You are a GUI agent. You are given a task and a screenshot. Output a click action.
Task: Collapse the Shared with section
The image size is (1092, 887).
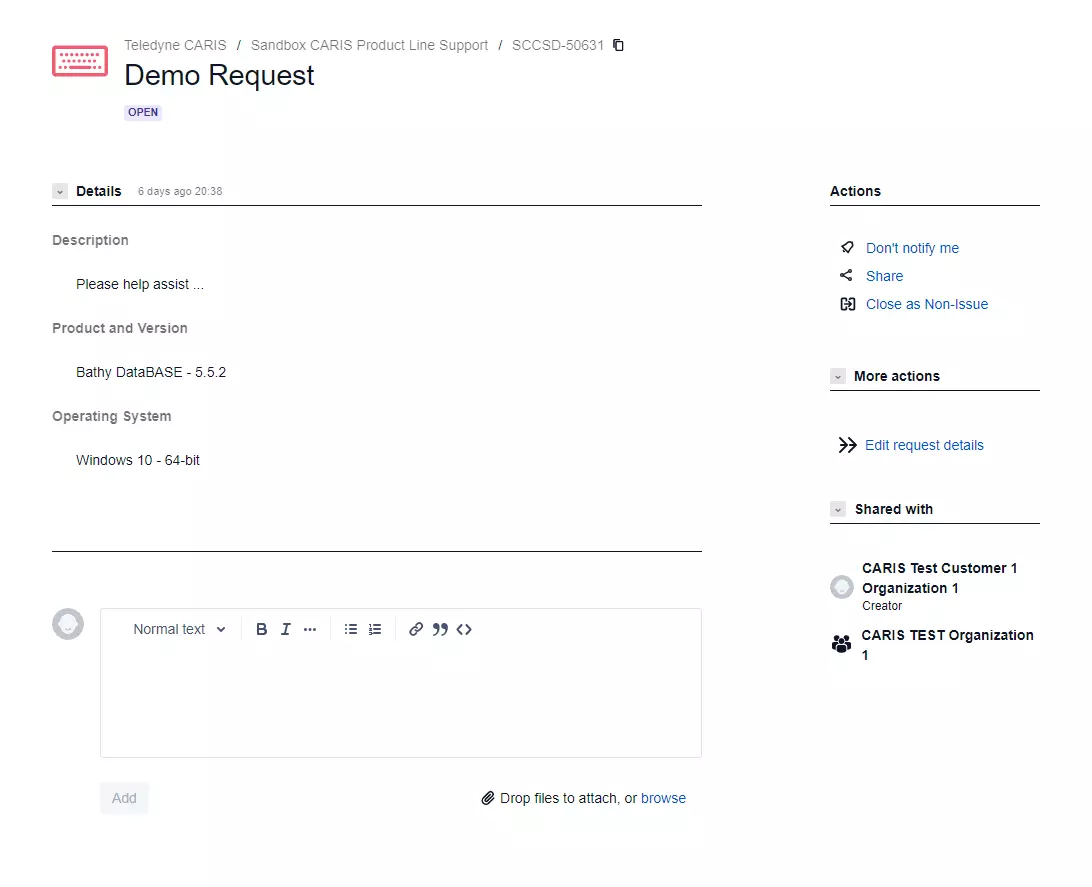click(839, 510)
